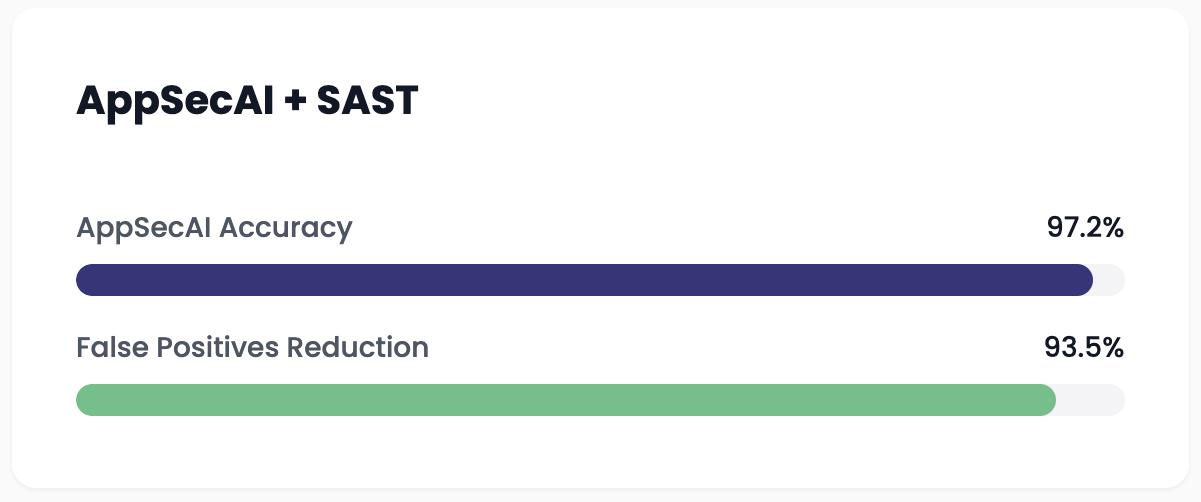This screenshot has height=502, width=1201.
Task: Click the gray unfilled end of accuracy bar
Action: [1110, 280]
